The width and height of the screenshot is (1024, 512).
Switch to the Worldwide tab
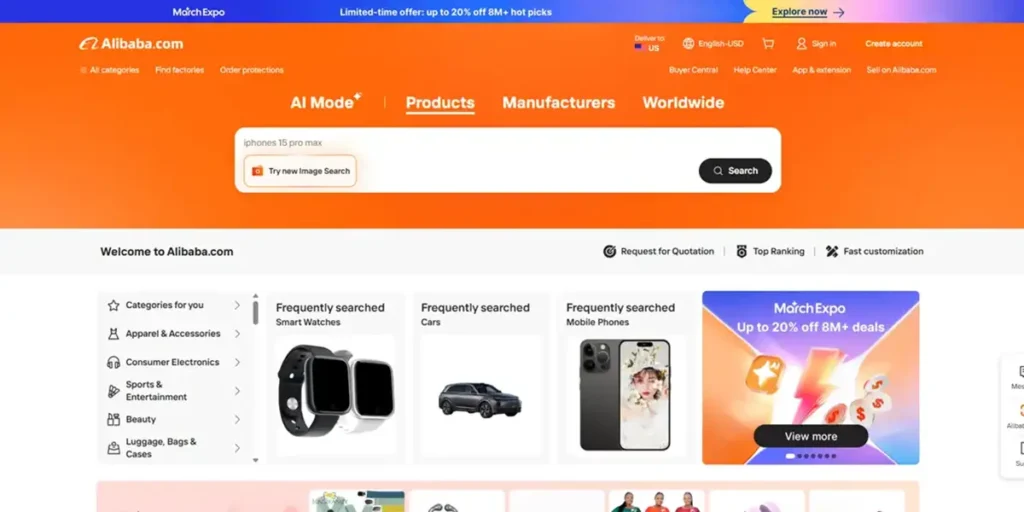[683, 103]
